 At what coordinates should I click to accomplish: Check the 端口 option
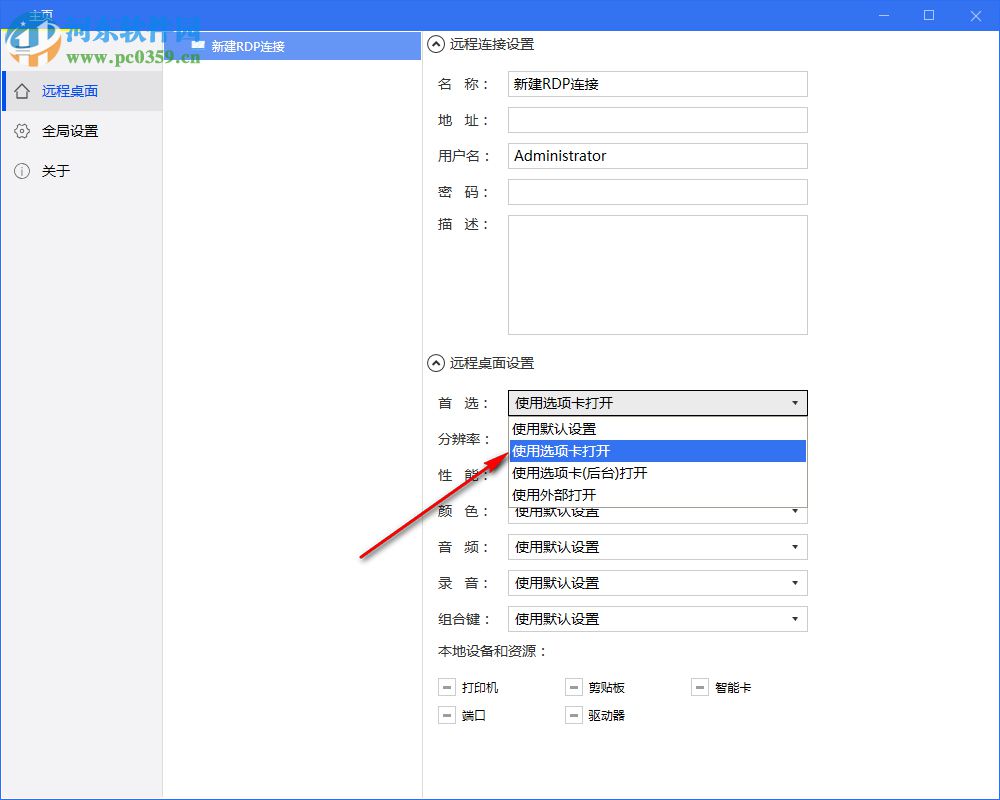447,715
